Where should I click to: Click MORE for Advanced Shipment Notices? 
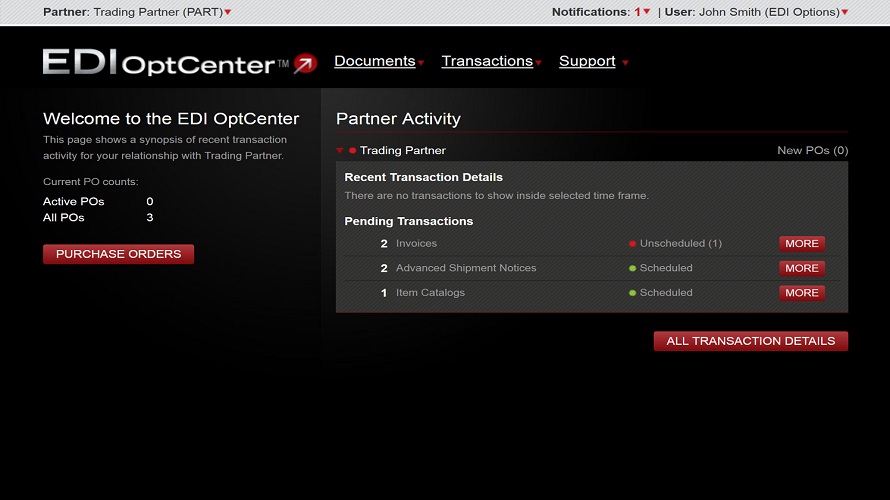[801, 268]
